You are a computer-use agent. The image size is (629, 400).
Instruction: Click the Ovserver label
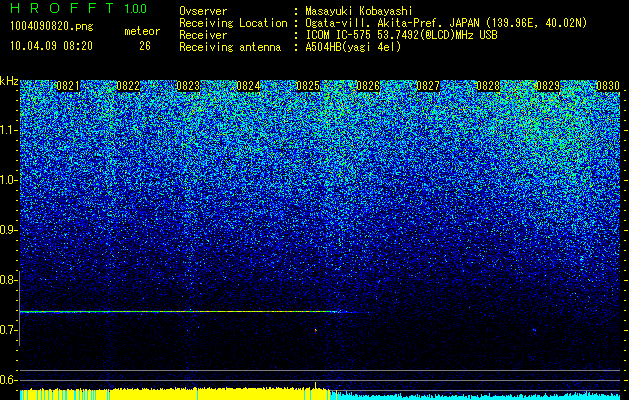coord(203,12)
